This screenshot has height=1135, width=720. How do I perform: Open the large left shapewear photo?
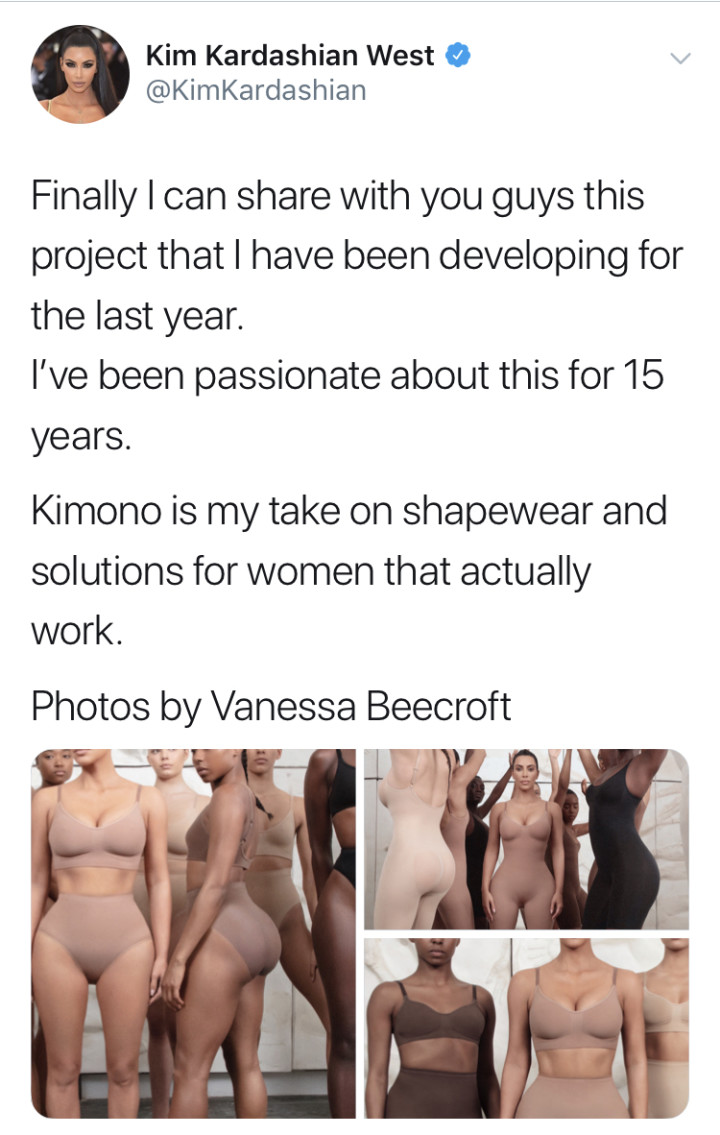[193, 934]
